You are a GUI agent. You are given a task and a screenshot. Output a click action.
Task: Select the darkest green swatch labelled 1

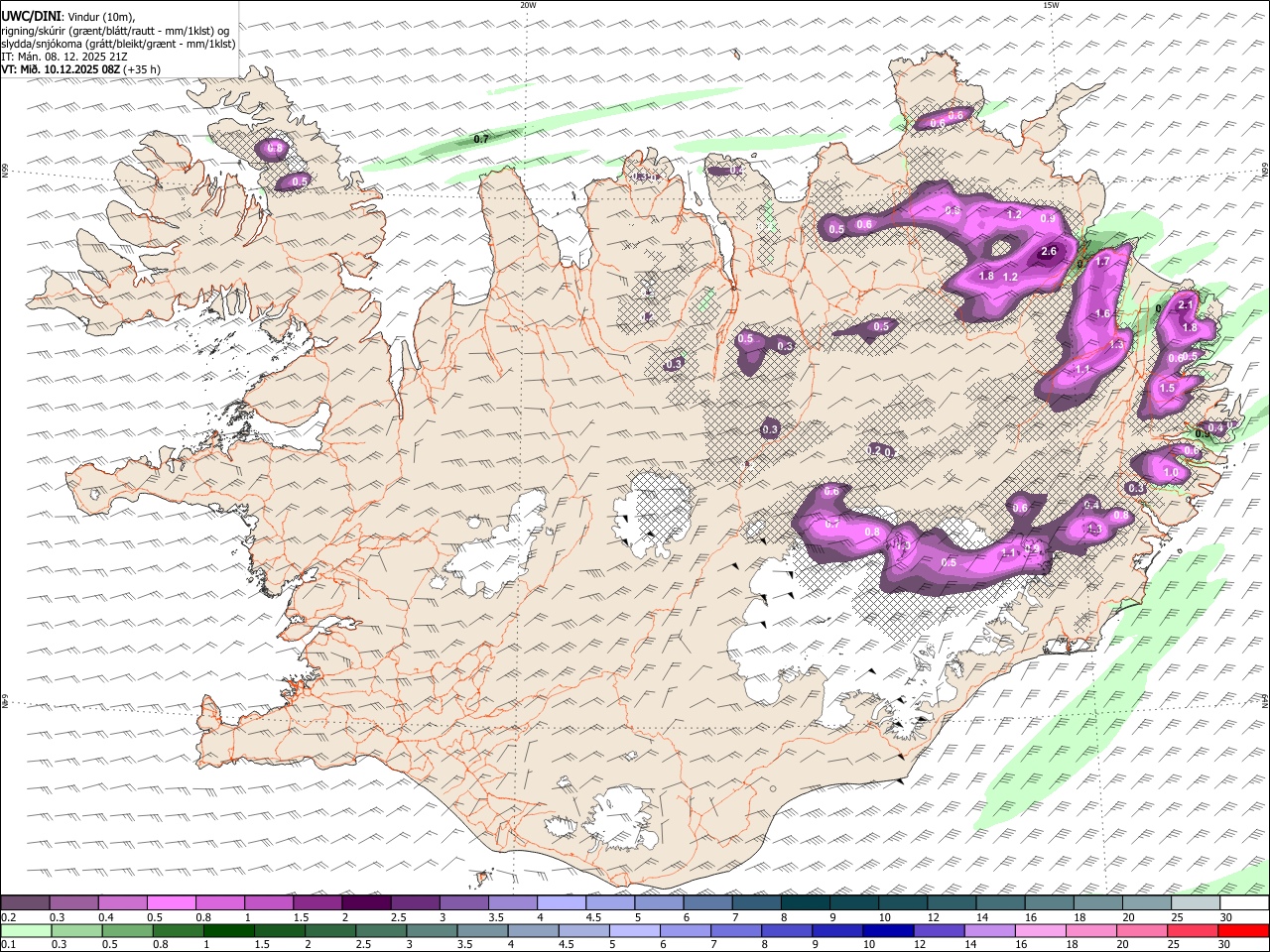(x=228, y=931)
